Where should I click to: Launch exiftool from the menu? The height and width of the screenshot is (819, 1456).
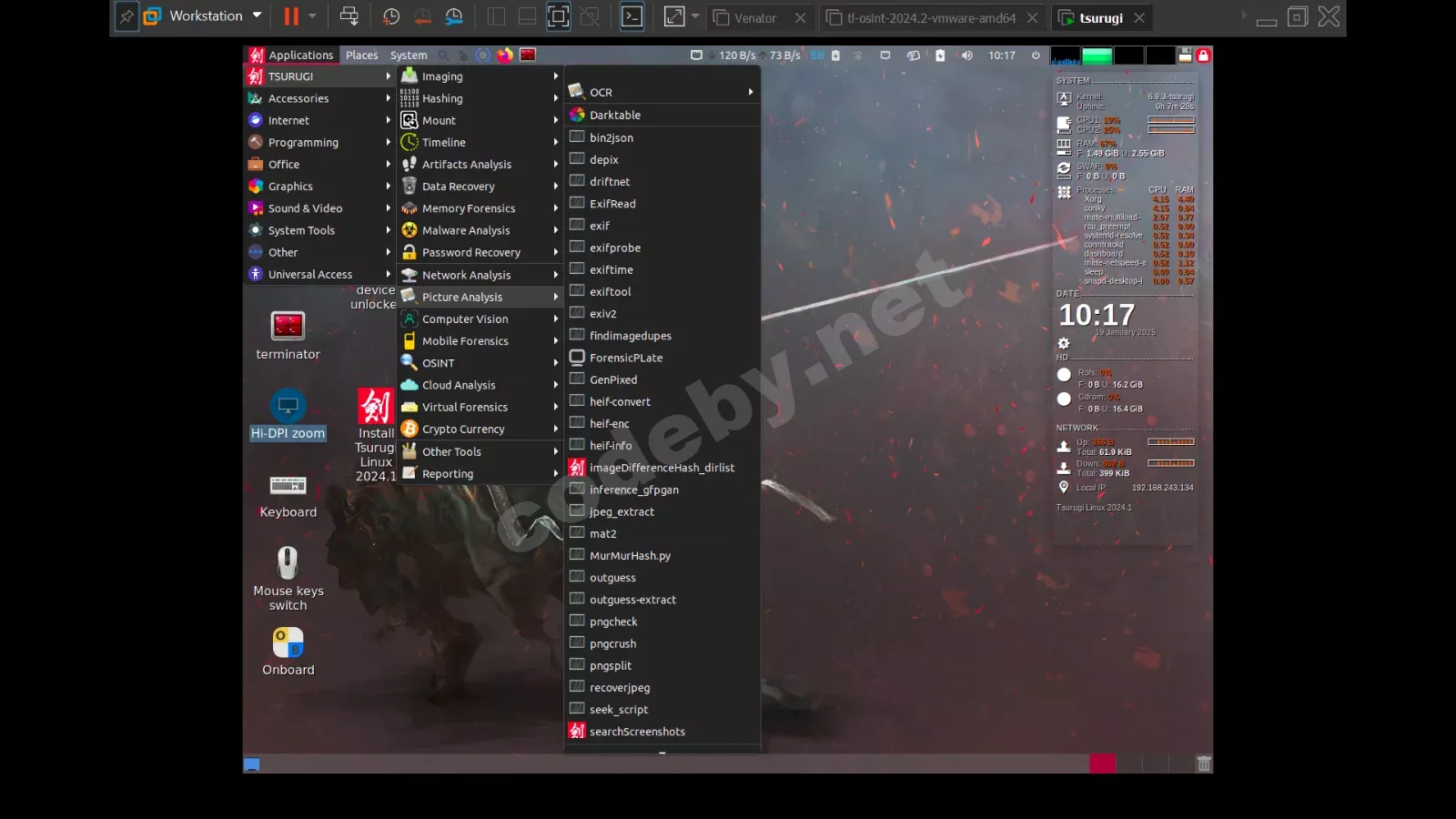point(662,291)
